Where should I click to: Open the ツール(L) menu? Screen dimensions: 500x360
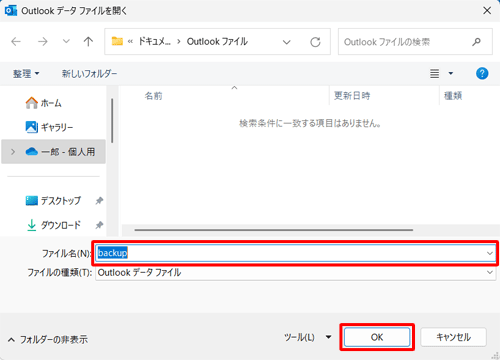point(307,337)
